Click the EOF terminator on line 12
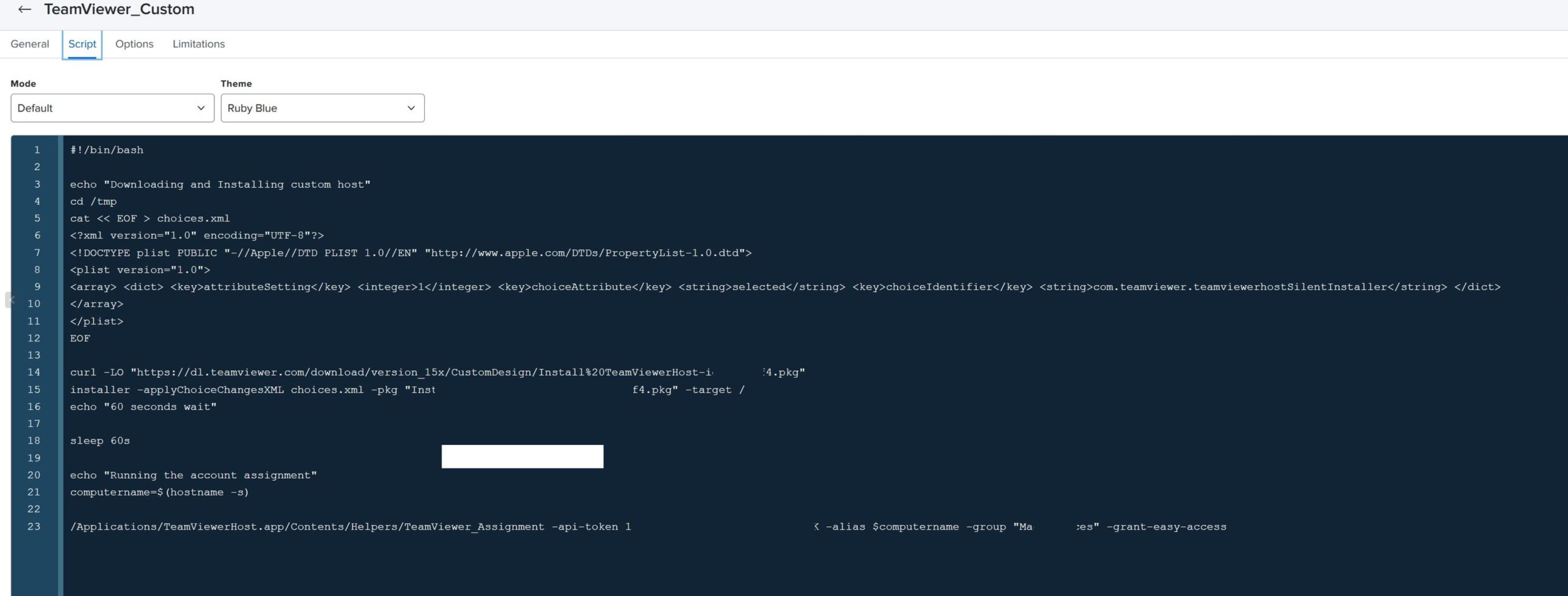The image size is (1568, 596). (x=80, y=338)
